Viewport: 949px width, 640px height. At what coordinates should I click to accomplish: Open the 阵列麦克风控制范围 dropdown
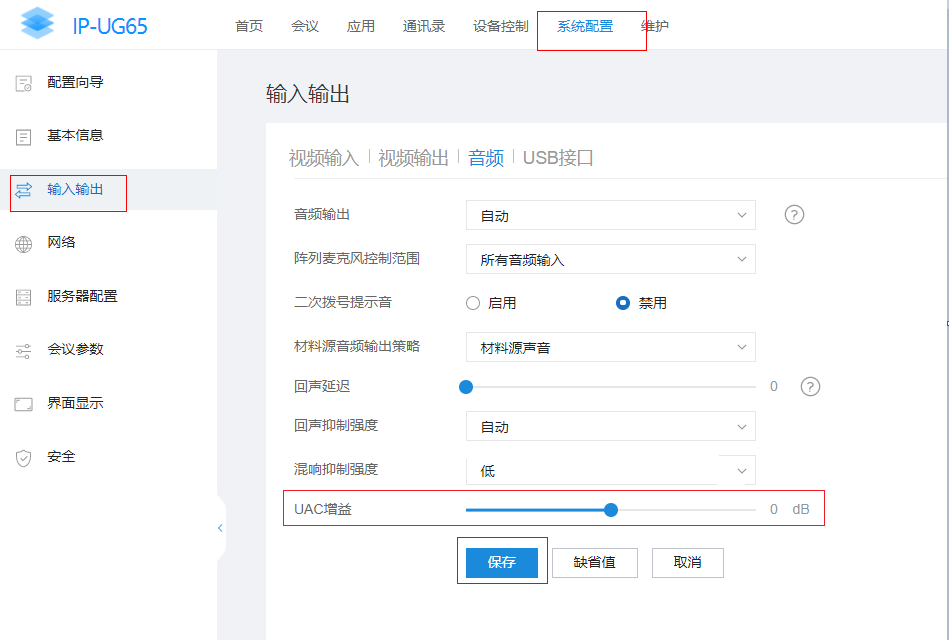(611, 259)
